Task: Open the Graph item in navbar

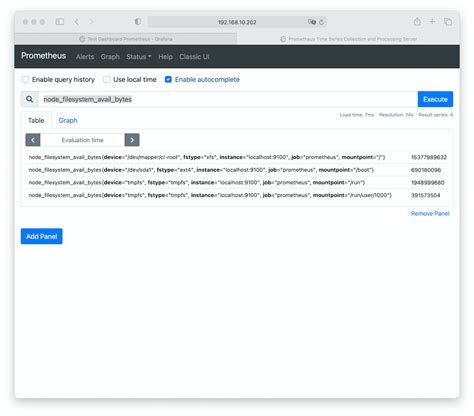Action: pyautogui.click(x=110, y=57)
